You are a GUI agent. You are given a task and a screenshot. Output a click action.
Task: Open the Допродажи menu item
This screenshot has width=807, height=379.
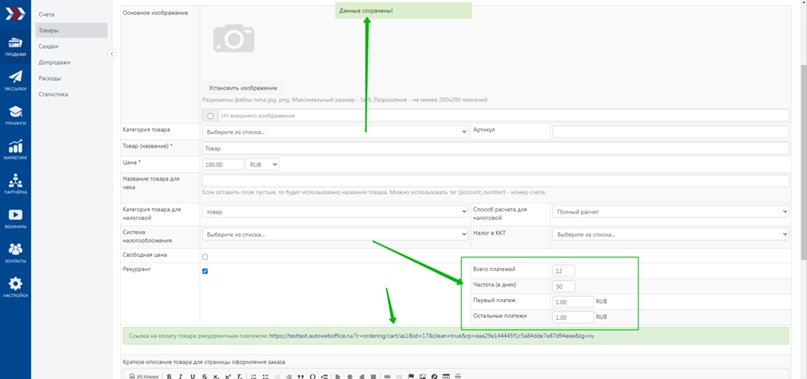55,62
